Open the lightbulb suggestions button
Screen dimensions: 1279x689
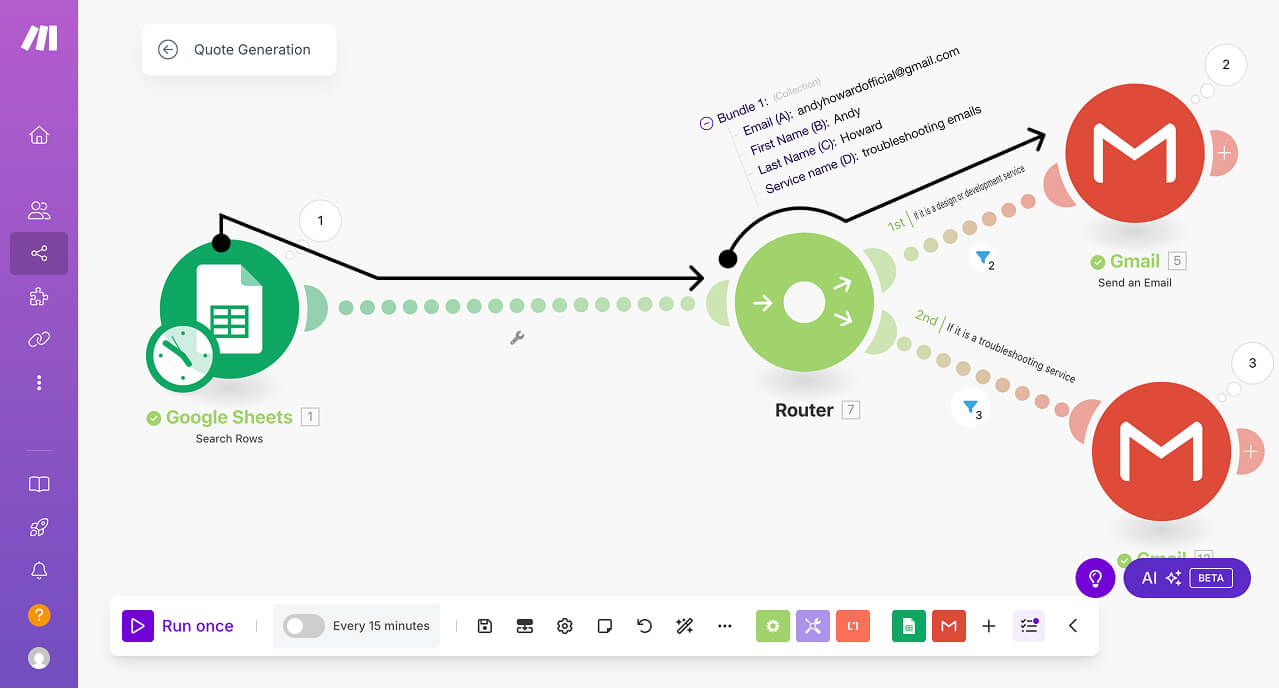1095,578
